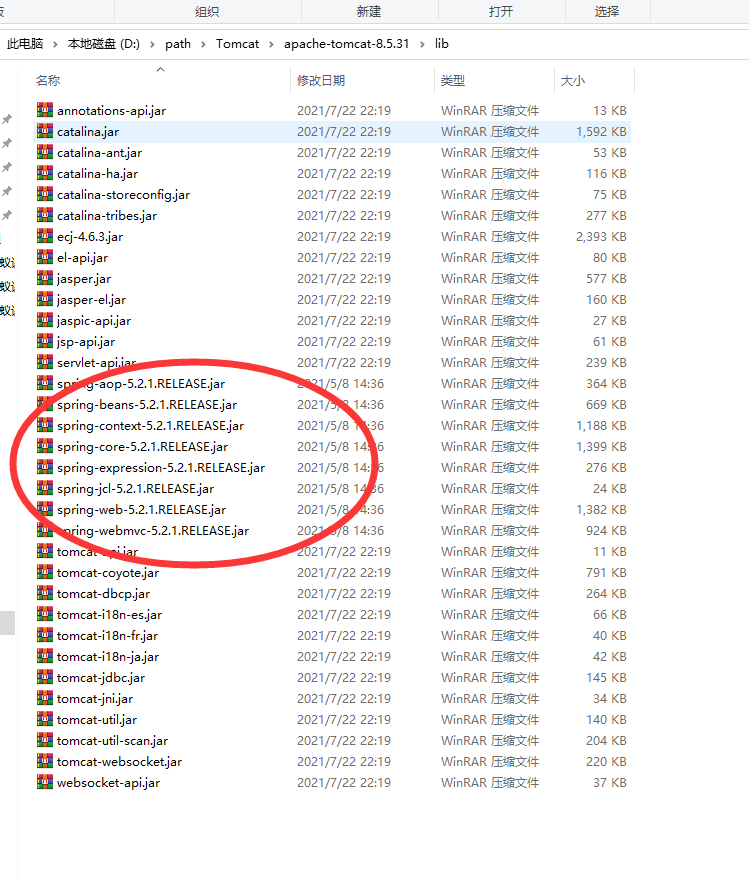Viewport: 749px width, 879px height.
Task: Expand the chevron after apache-tomcat-8.5.31
Action: pyautogui.click(x=422, y=44)
